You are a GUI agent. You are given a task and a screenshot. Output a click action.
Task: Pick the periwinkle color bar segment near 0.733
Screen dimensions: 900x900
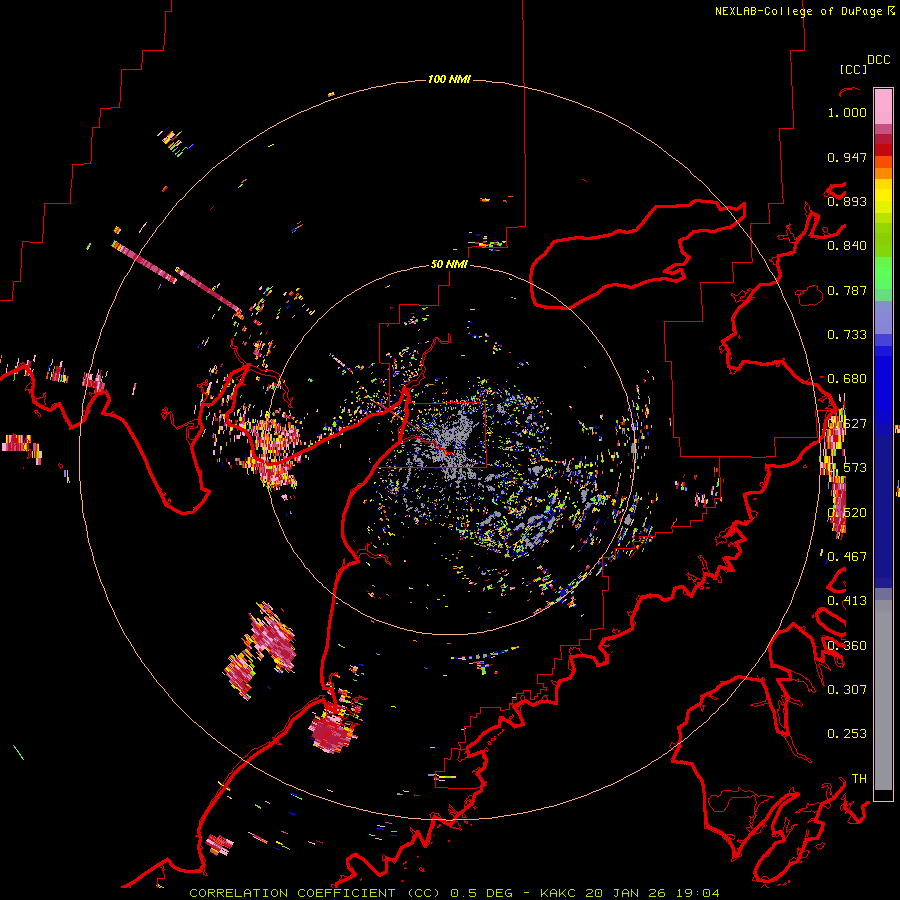[x=883, y=317]
